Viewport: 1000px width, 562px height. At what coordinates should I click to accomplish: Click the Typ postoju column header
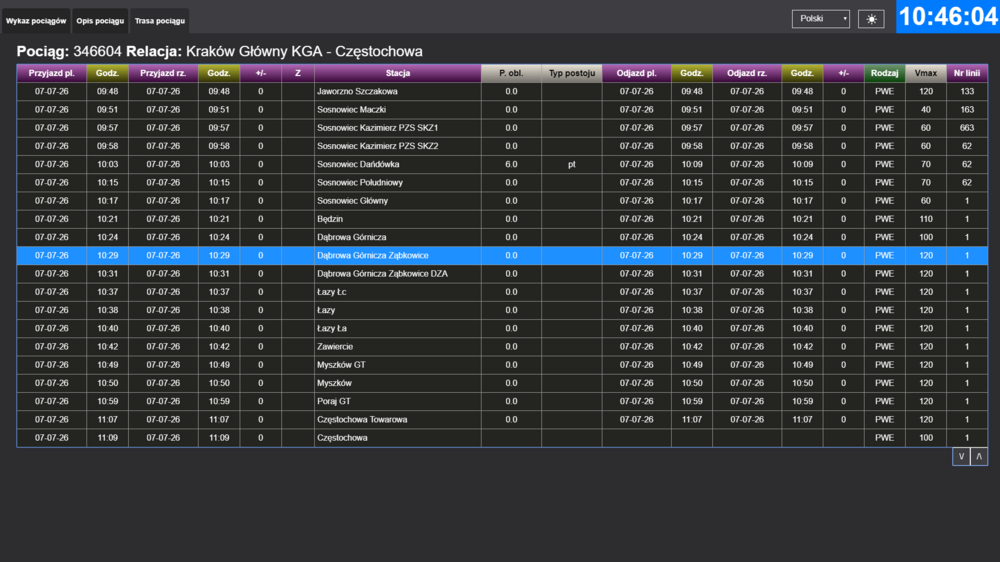coord(572,73)
